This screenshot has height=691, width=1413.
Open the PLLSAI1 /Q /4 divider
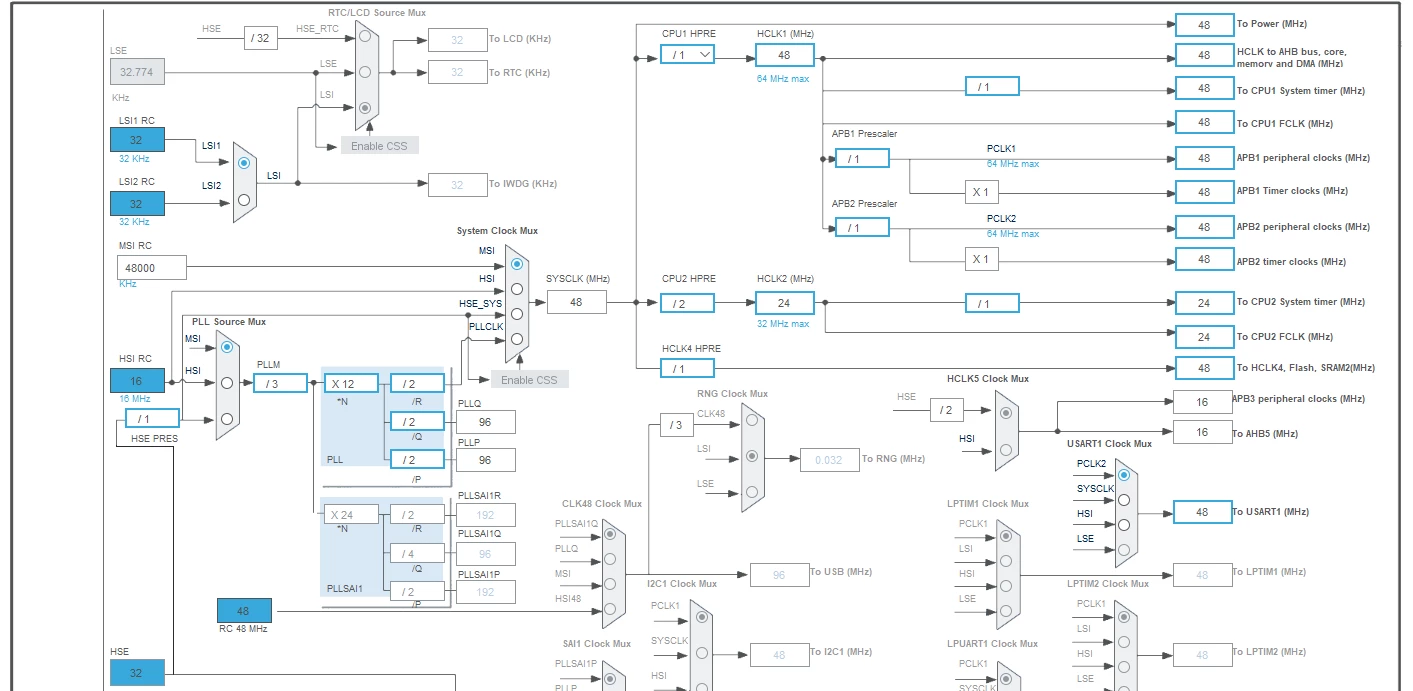(x=417, y=553)
